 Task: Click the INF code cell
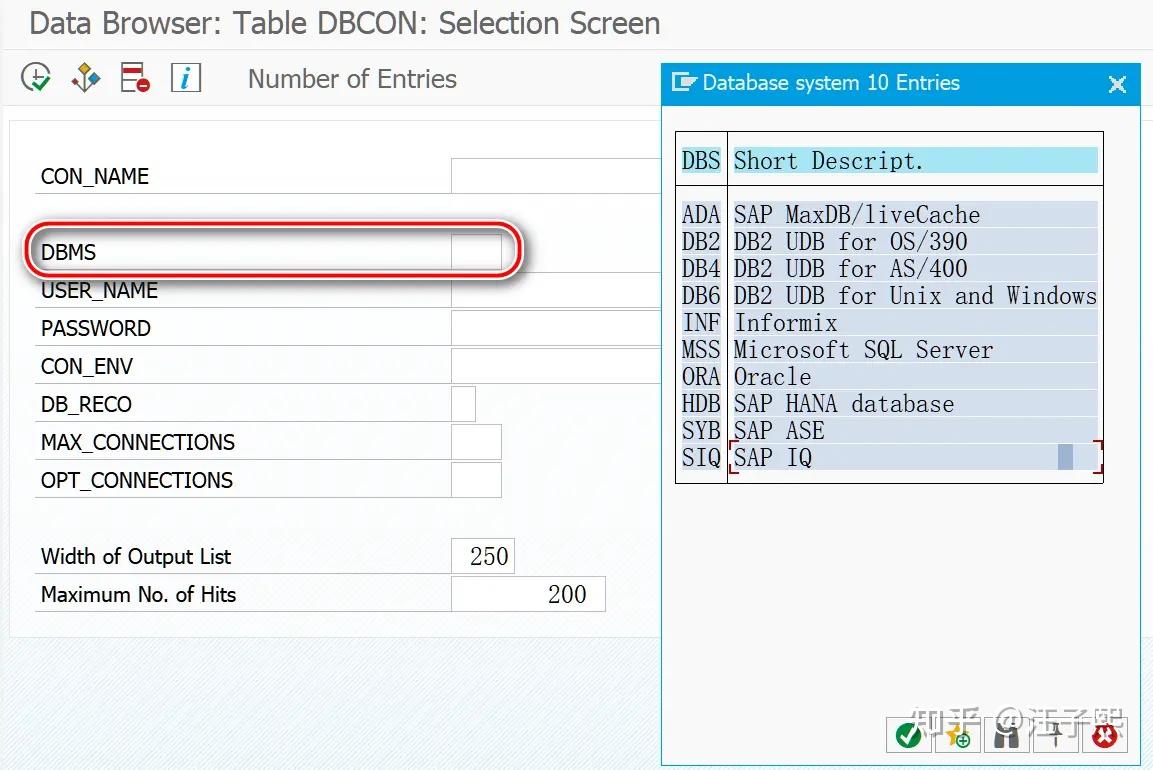701,322
